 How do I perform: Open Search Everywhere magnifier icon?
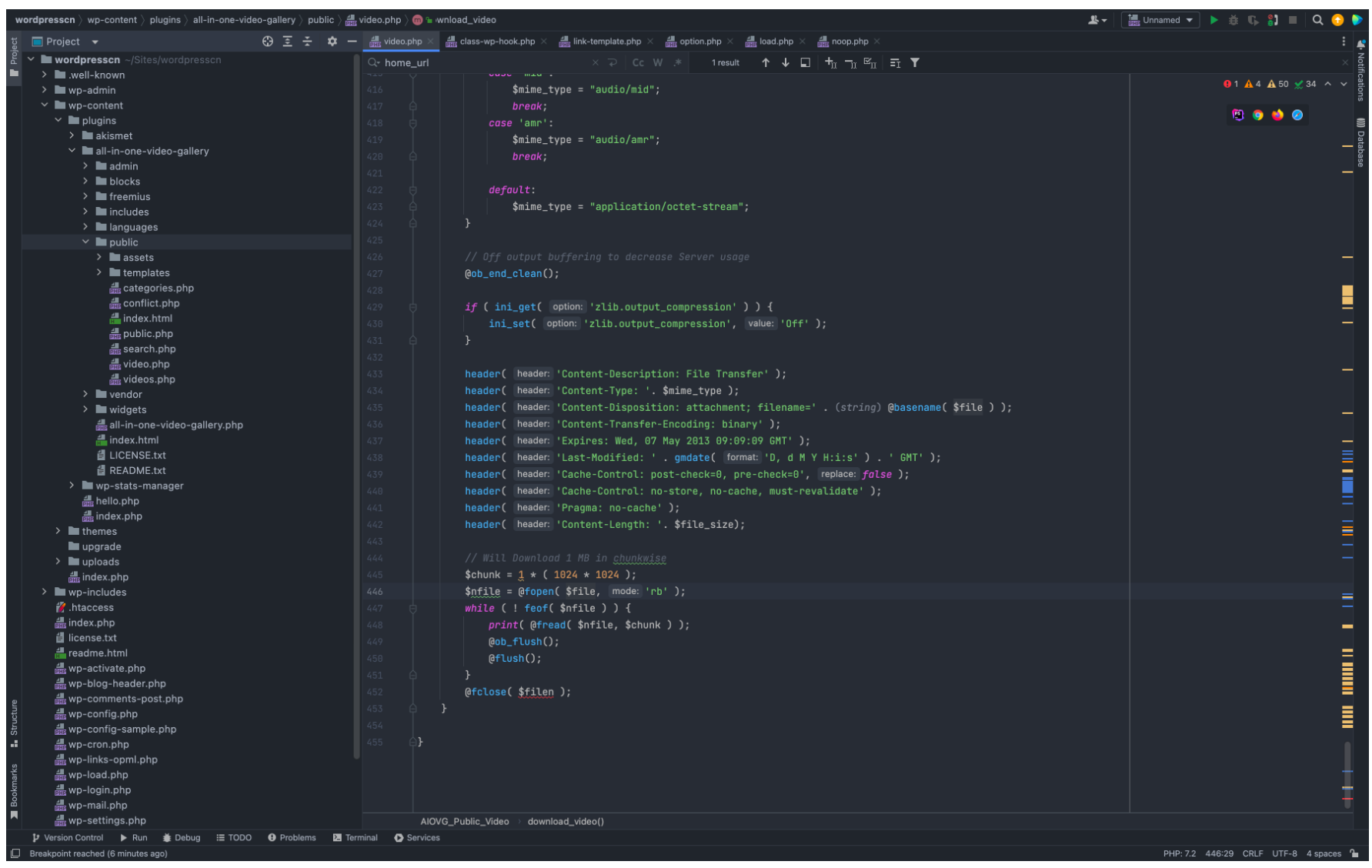(1317, 20)
